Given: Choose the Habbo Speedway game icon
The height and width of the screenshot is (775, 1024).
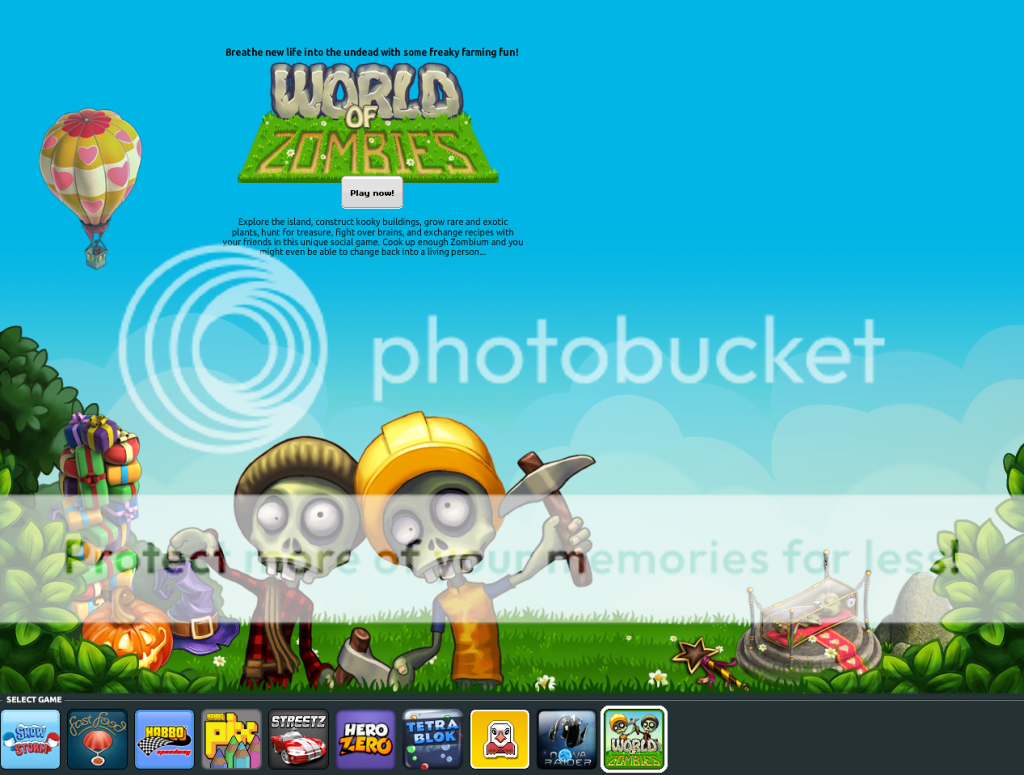Looking at the screenshot, I should pyautogui.click(x=164, y=739).
